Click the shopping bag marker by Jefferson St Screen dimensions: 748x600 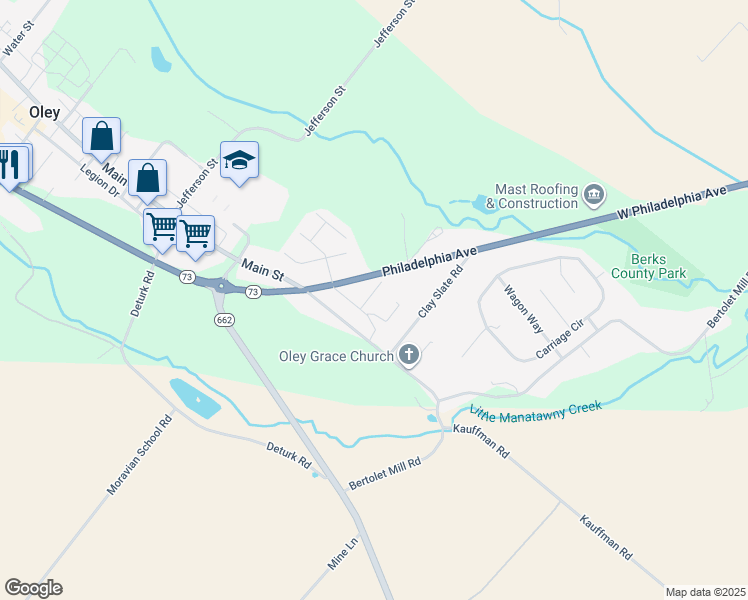click(x=147, y=180)
